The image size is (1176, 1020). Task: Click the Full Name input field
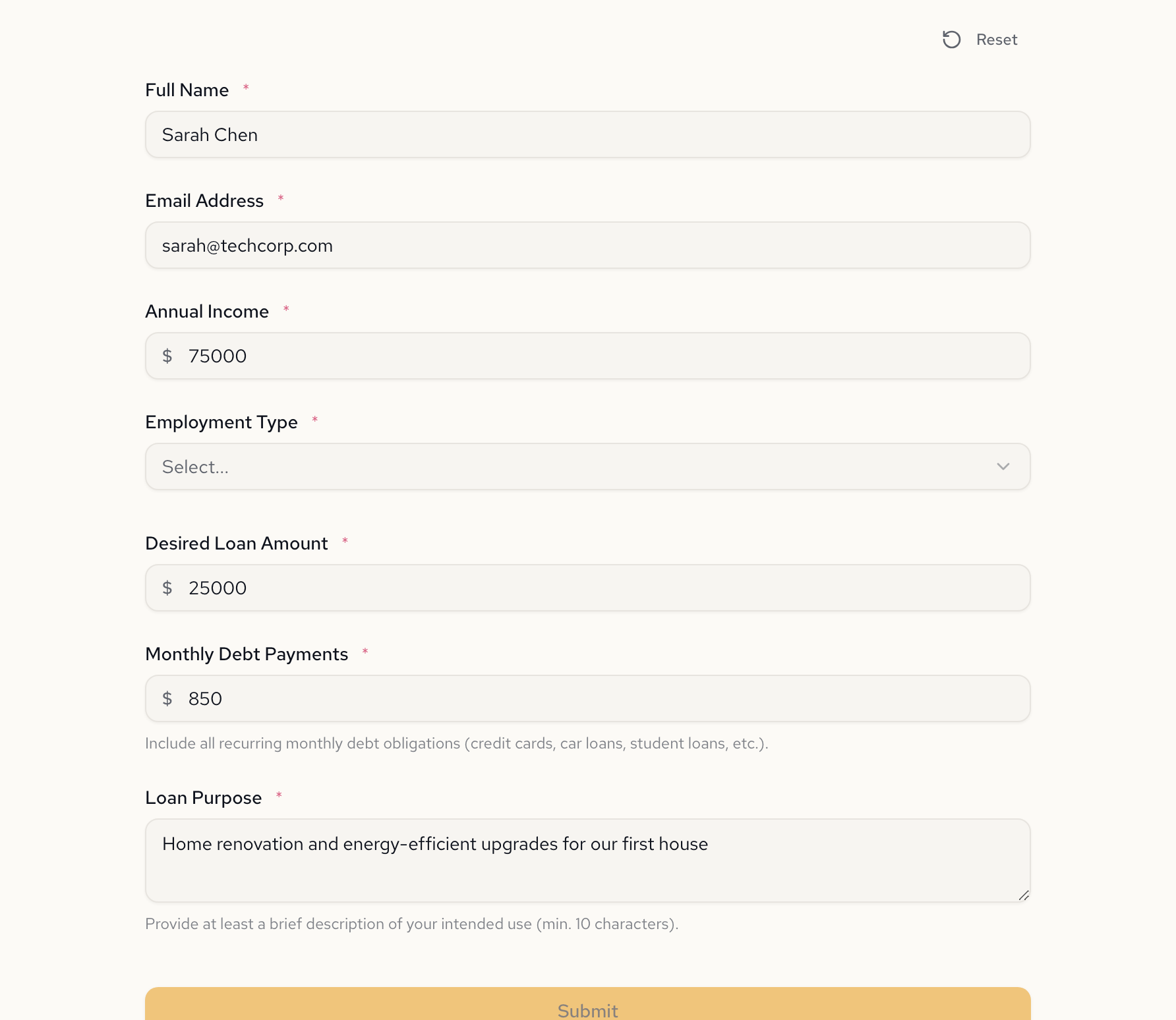(x=587, y=134)
